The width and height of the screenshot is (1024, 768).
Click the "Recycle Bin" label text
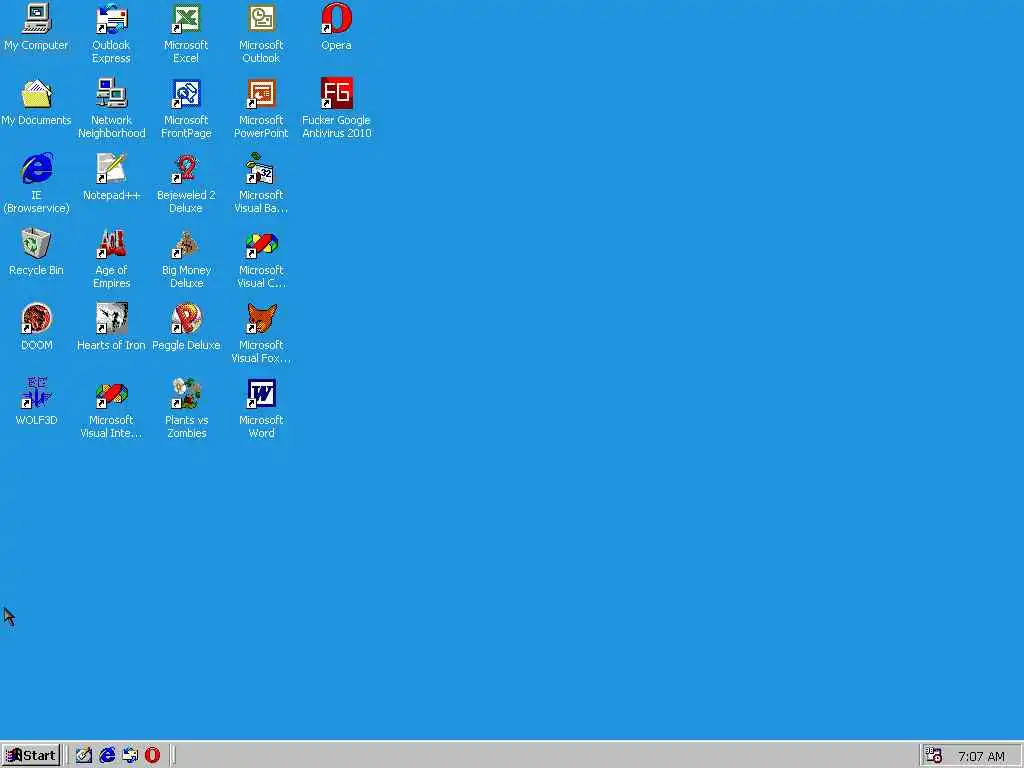pos(36,270)
